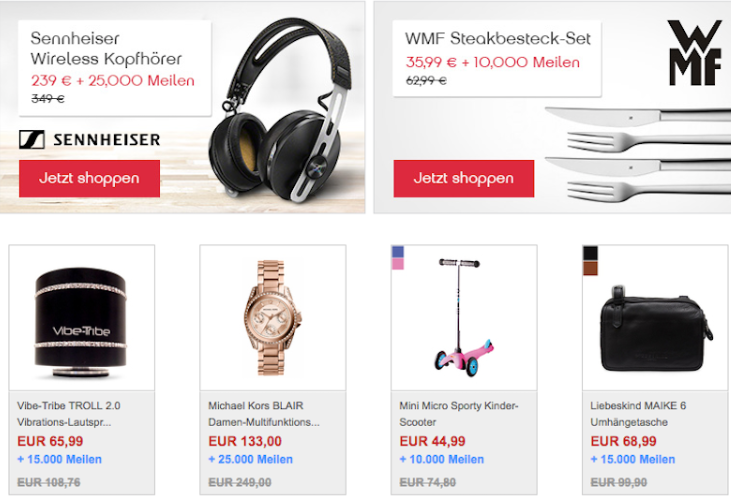Select pink color swatch on scooter
731x497 pixels.
(398, 264)
